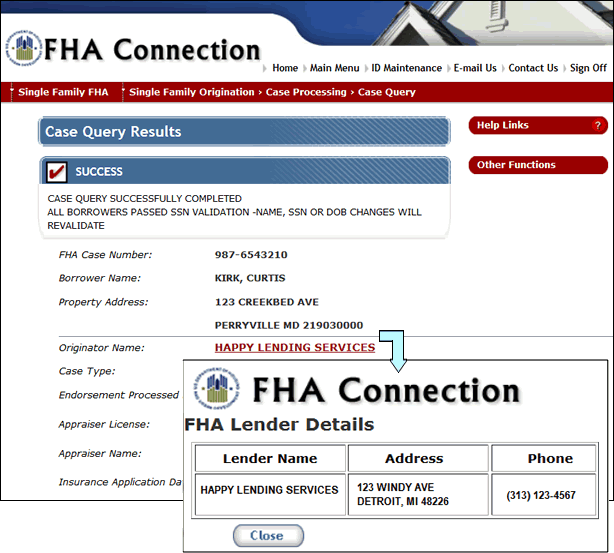The image size is (614, 553).
Task: Click the question mark icon on Help Links
Action: [x=598, y=125]
